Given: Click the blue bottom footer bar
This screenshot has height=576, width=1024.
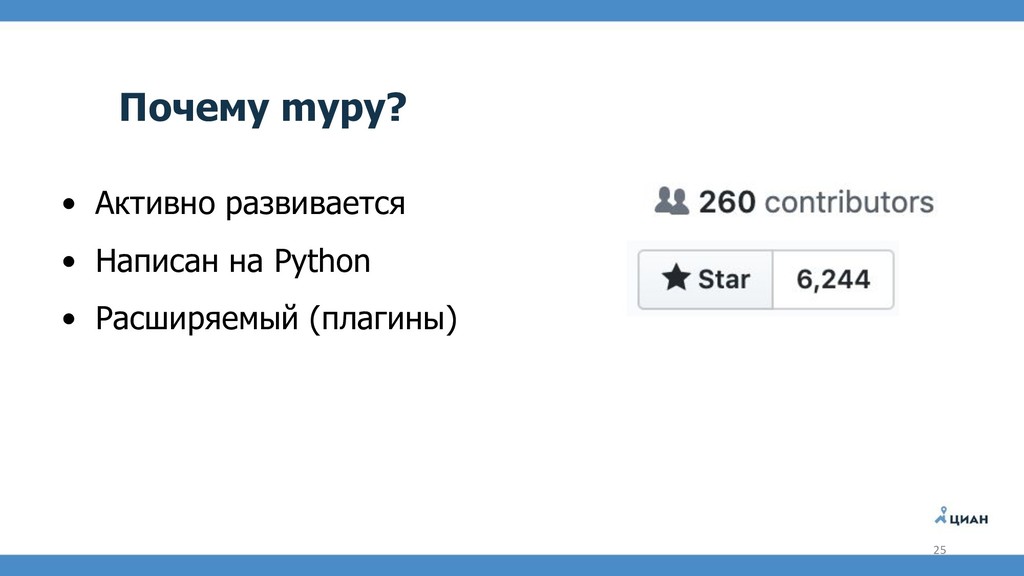Looking at the screenshot, I should 512,566.
